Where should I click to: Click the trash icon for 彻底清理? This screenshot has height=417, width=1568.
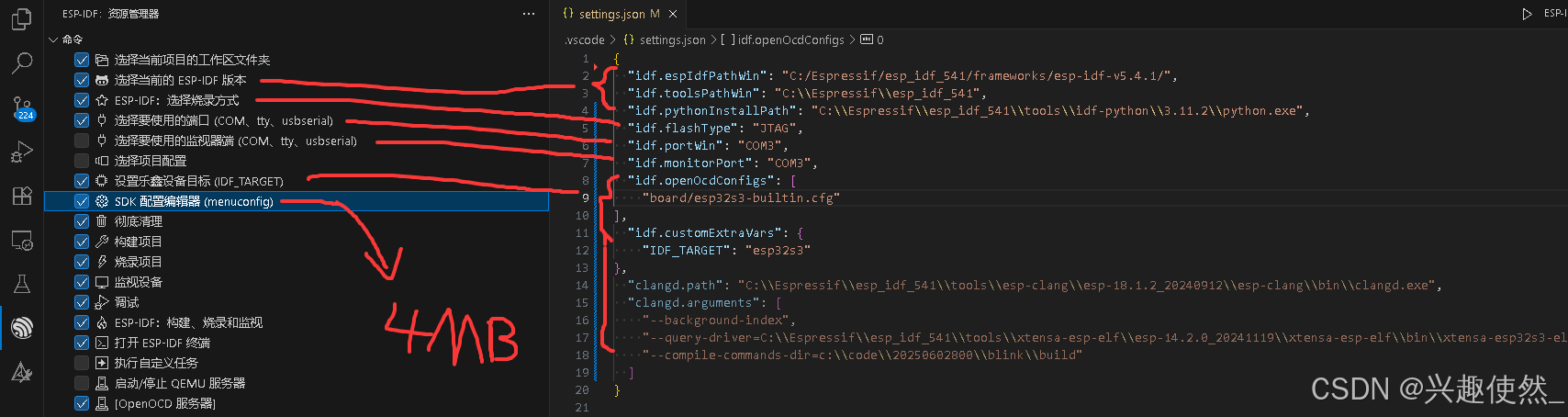(102, 221)
